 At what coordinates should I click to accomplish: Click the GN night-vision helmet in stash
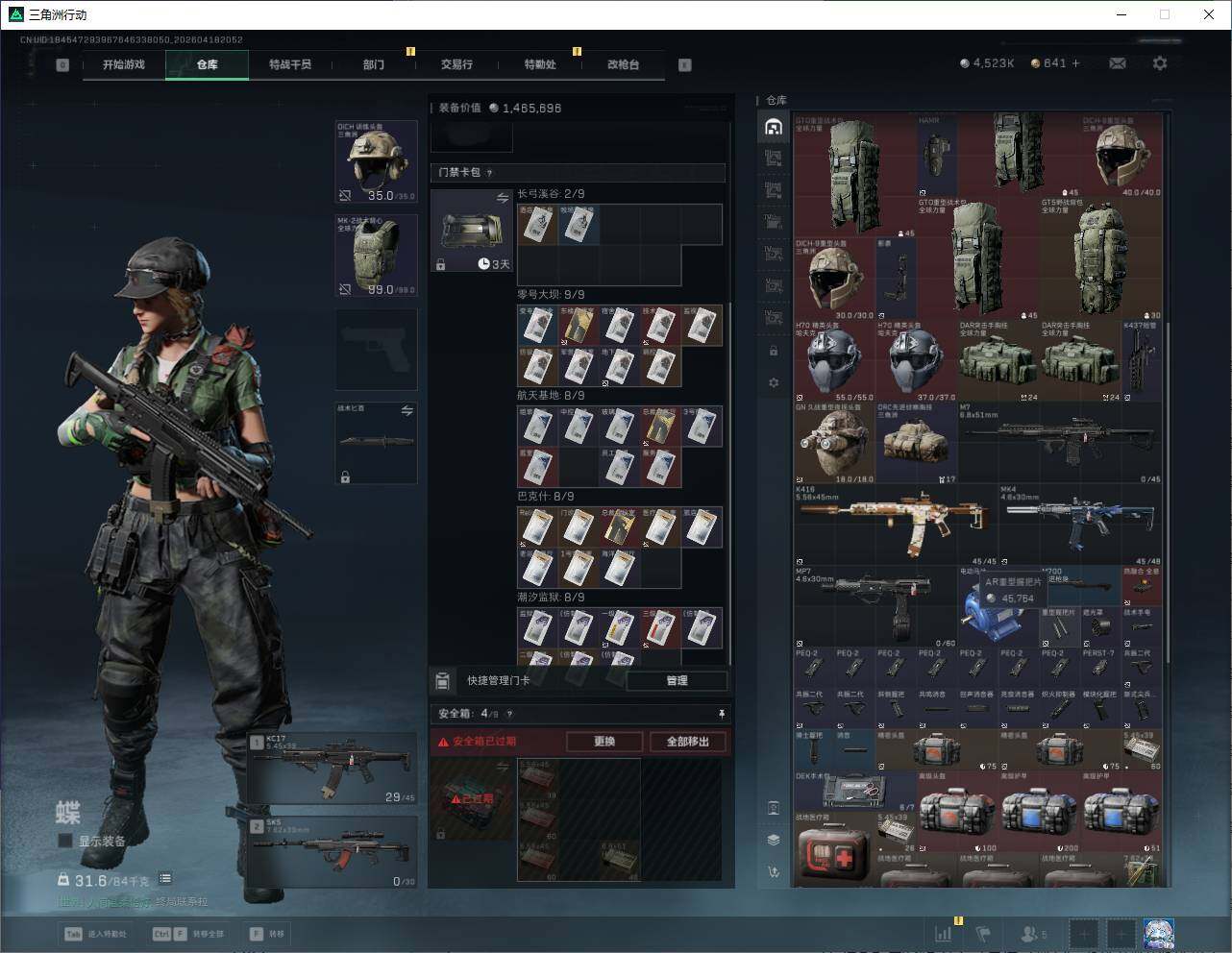click(834, 442)
